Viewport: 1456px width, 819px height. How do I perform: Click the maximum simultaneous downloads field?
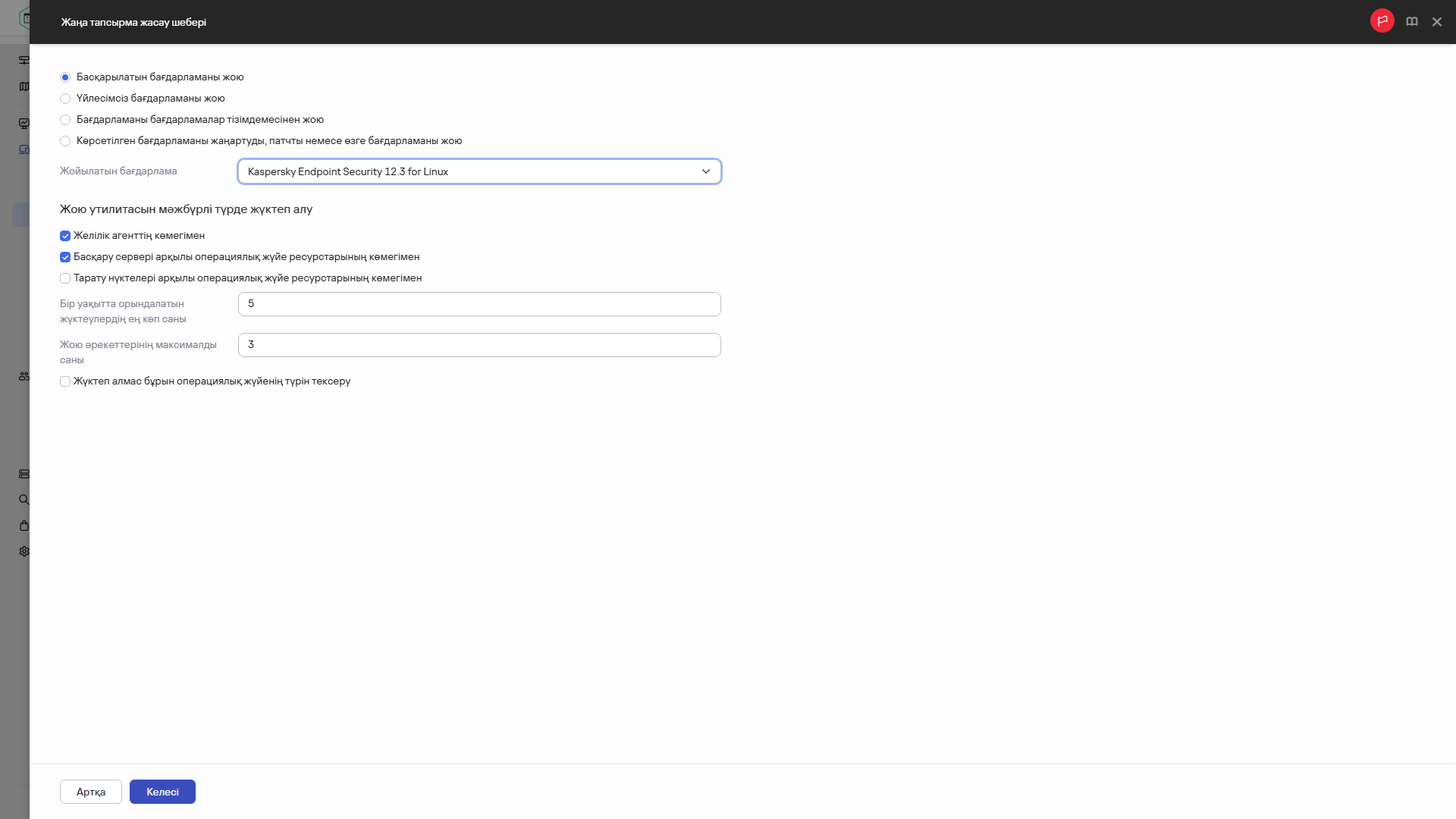pos(479,304)
